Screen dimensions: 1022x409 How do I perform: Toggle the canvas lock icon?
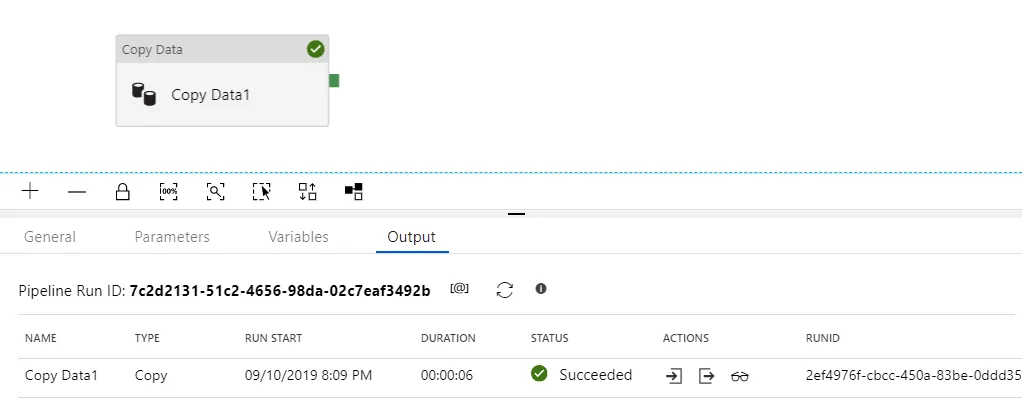coord(123,191)
